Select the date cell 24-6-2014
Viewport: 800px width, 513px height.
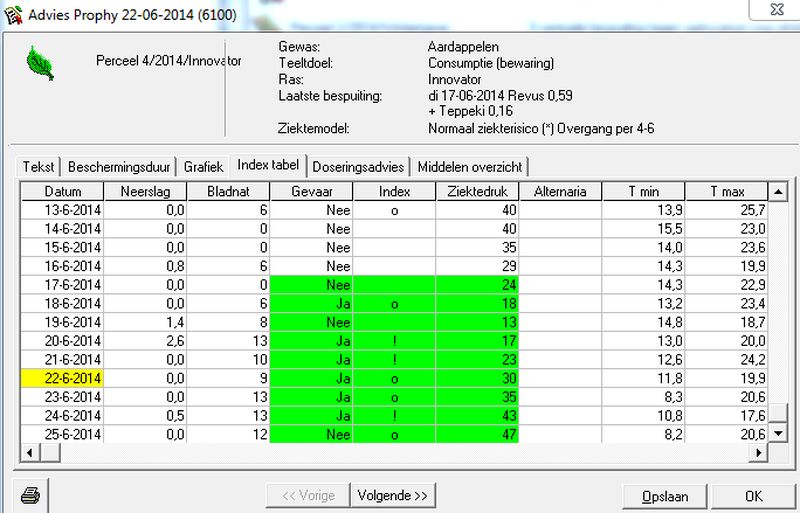[x=62, y=416]
